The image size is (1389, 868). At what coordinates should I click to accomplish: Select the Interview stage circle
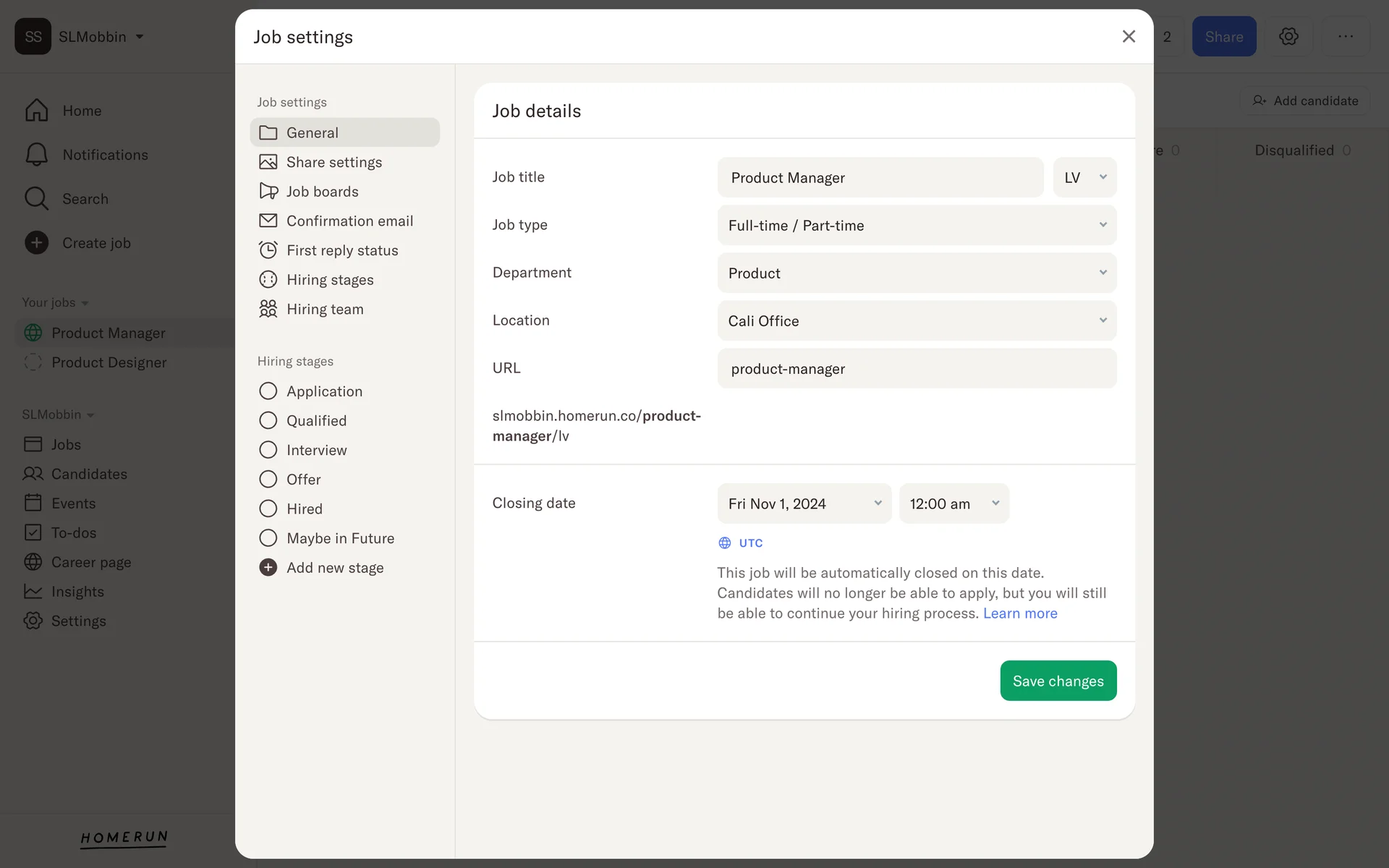coord(268,450)
